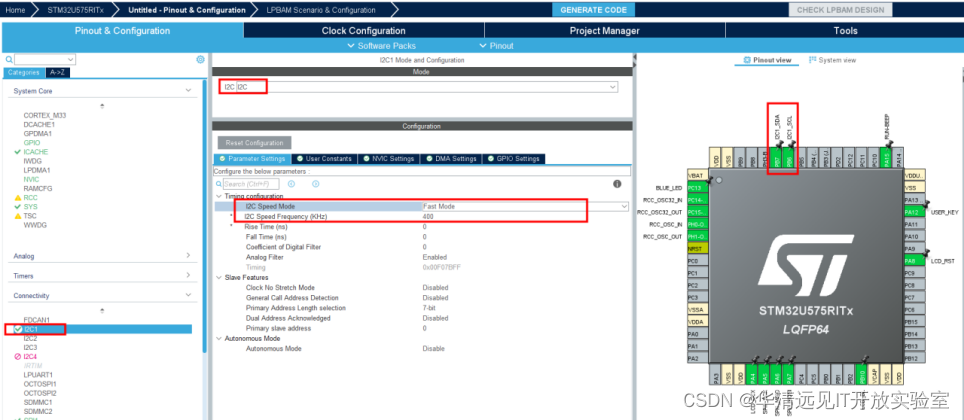Click the GENERATE CODE button
Viewport: 964px width, 420px height.
tap(593, 10)
